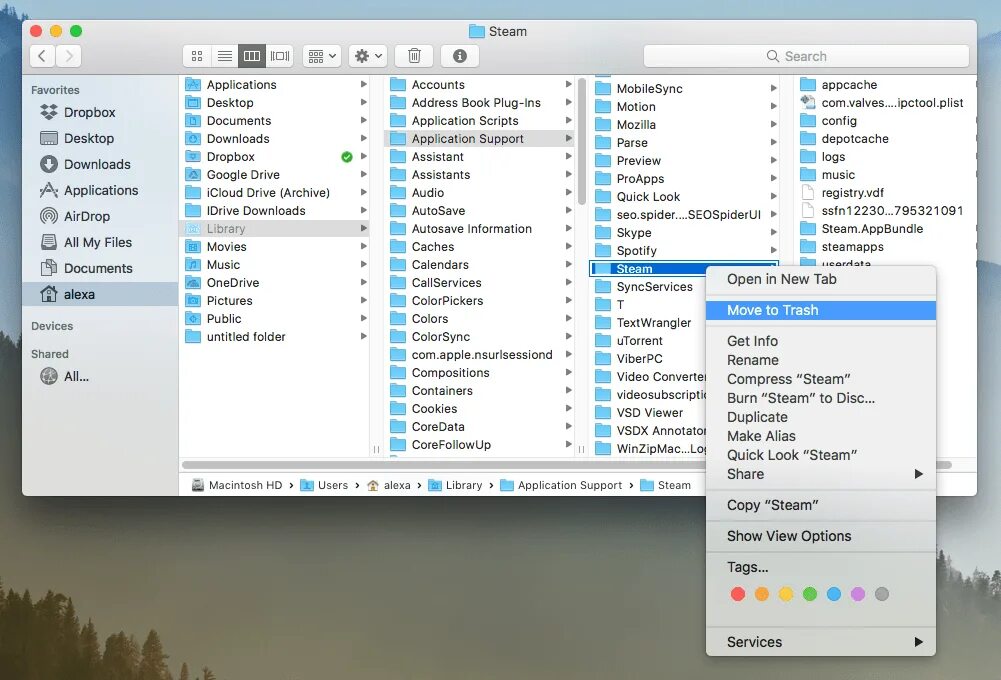Choose Copy "Steam" in the context menu
This screenshot has height=680, width=1001.
[820, 505]
